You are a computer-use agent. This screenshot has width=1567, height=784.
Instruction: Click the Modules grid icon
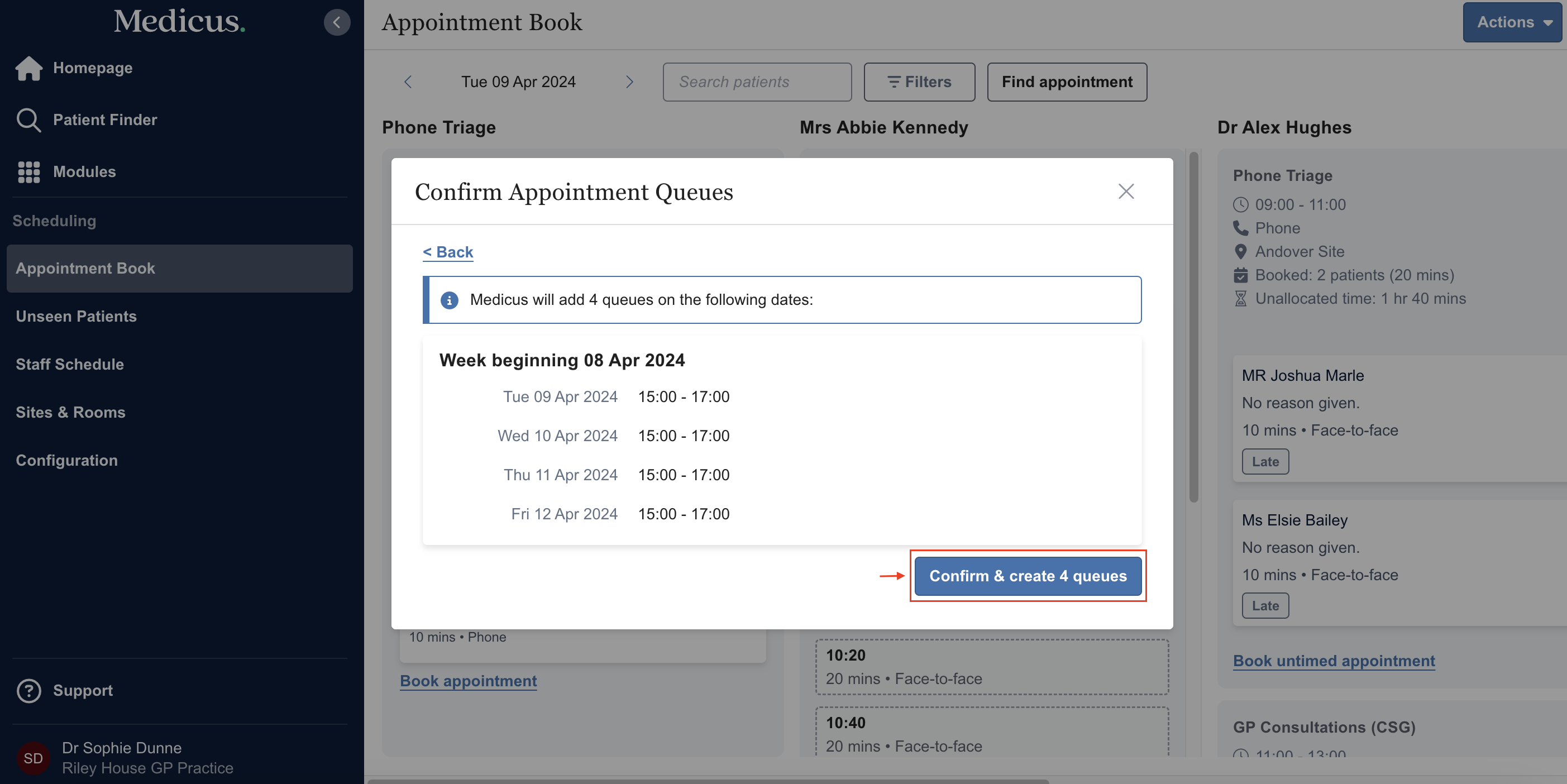point(28,171)
